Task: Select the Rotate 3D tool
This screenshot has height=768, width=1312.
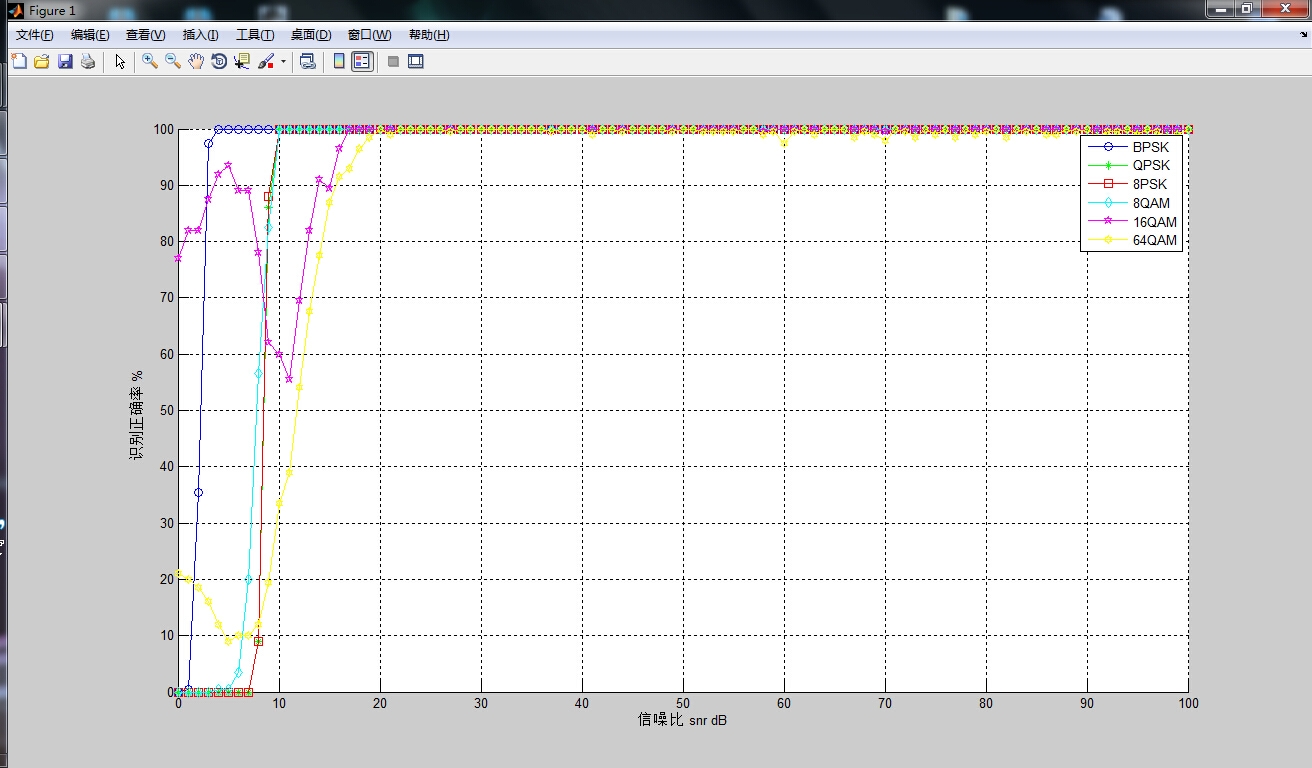Action: [219, 61]
